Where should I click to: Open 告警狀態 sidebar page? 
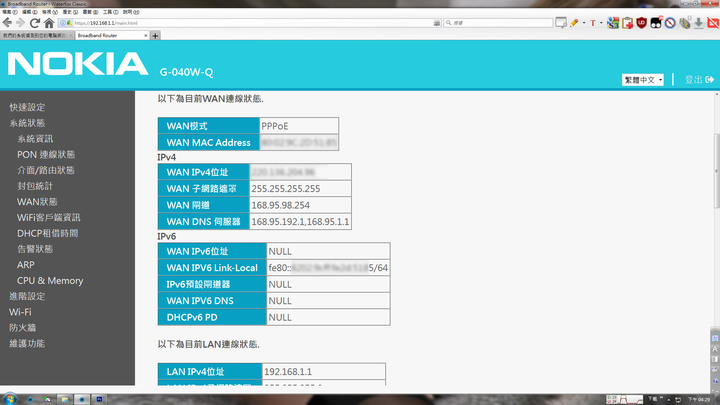(x=35, y=249)
